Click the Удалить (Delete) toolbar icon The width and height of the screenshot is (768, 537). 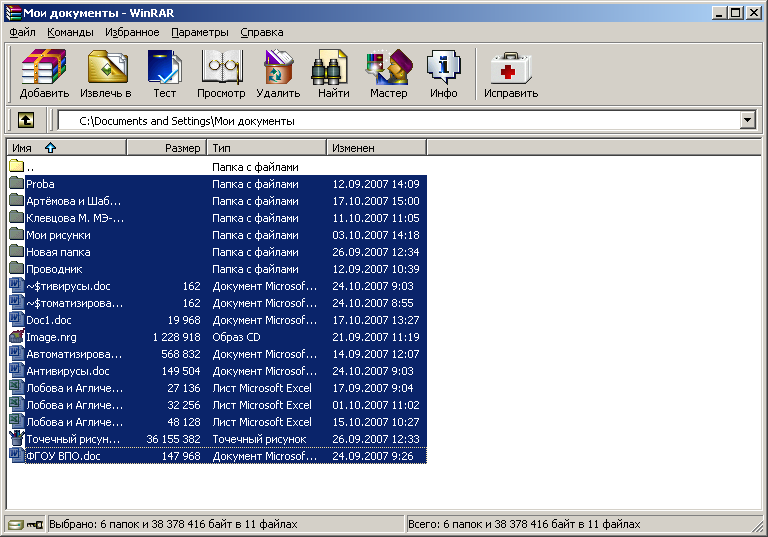pyautogui.click(x=278, y=66)
